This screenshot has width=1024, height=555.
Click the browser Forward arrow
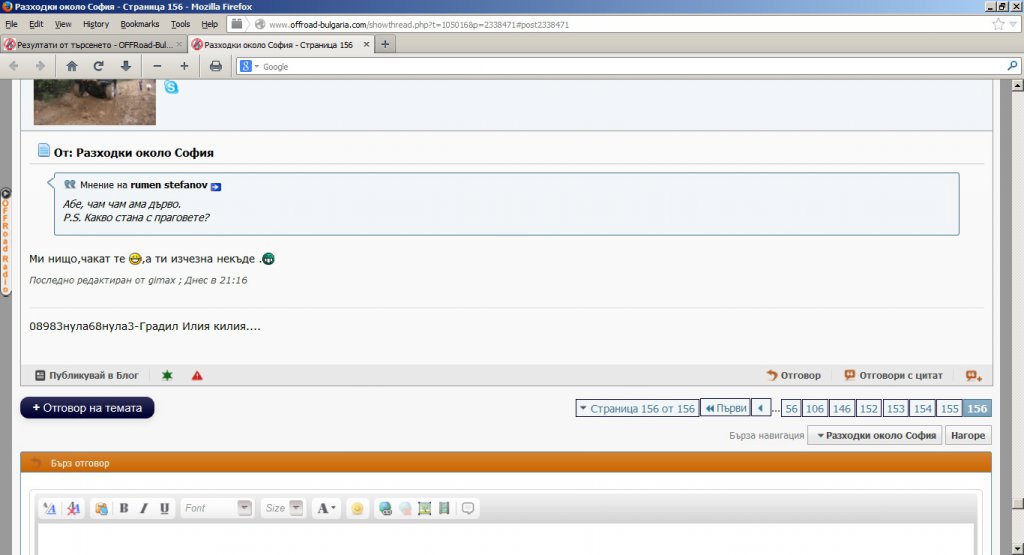click(x=40, y=66)
